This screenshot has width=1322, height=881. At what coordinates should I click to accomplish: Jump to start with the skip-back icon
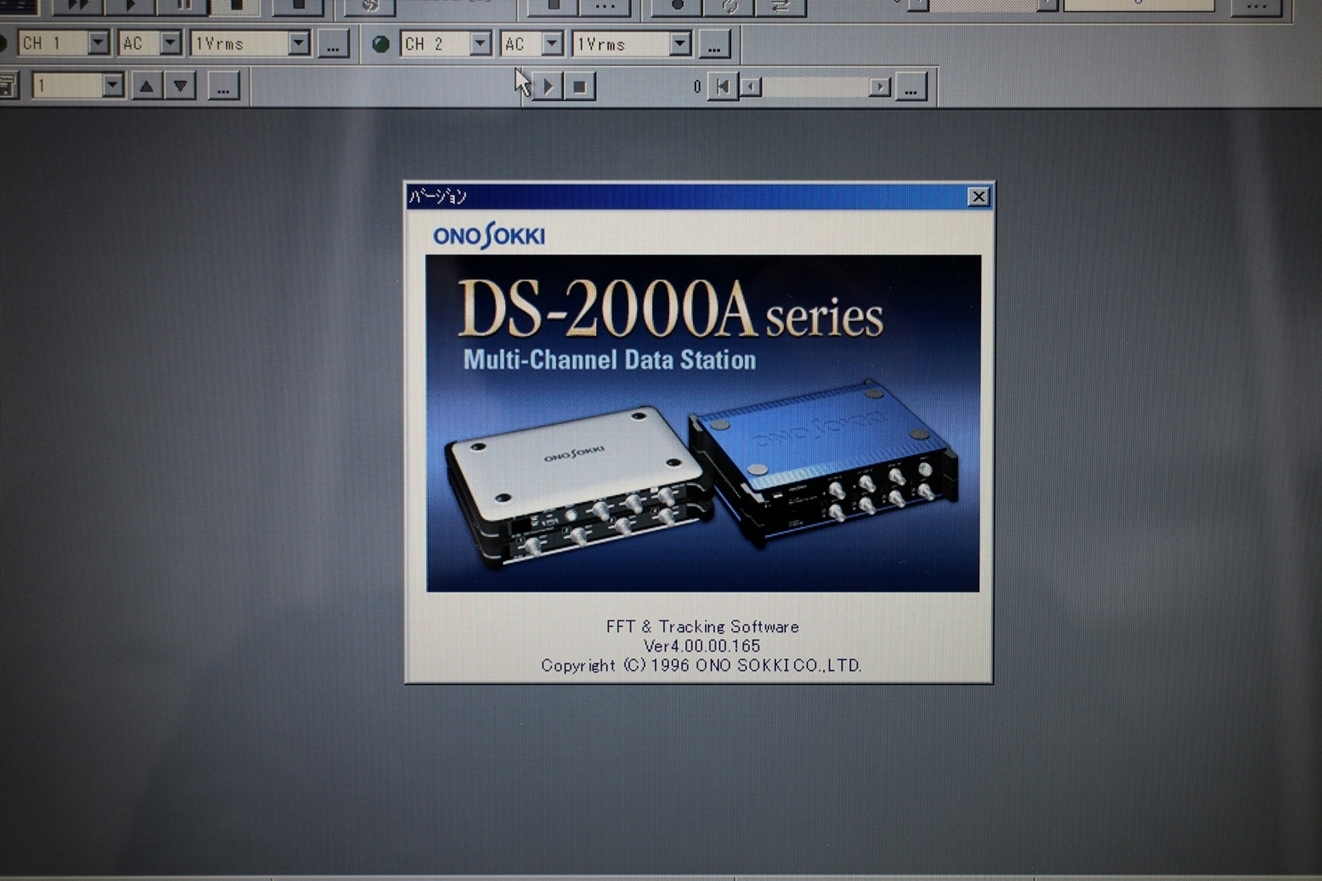(722, 87)
